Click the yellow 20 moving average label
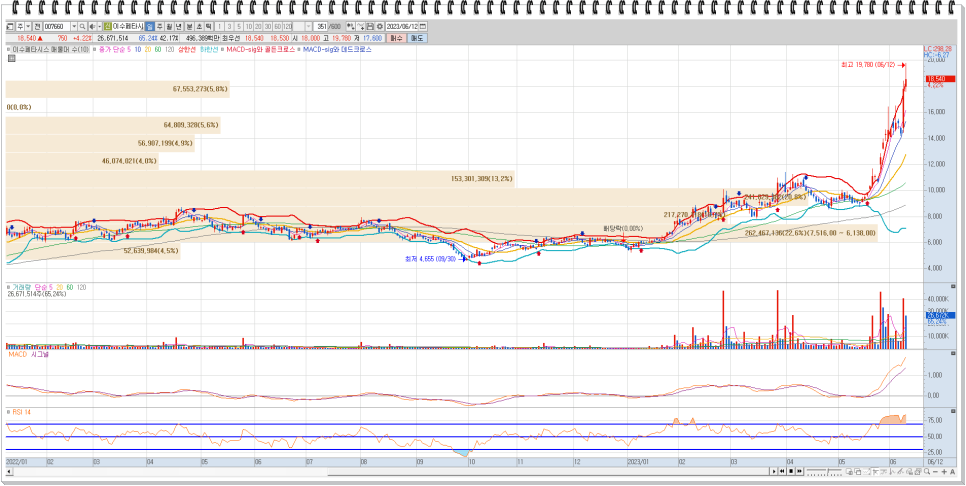 pyautogui.click(x=148, y=49)
